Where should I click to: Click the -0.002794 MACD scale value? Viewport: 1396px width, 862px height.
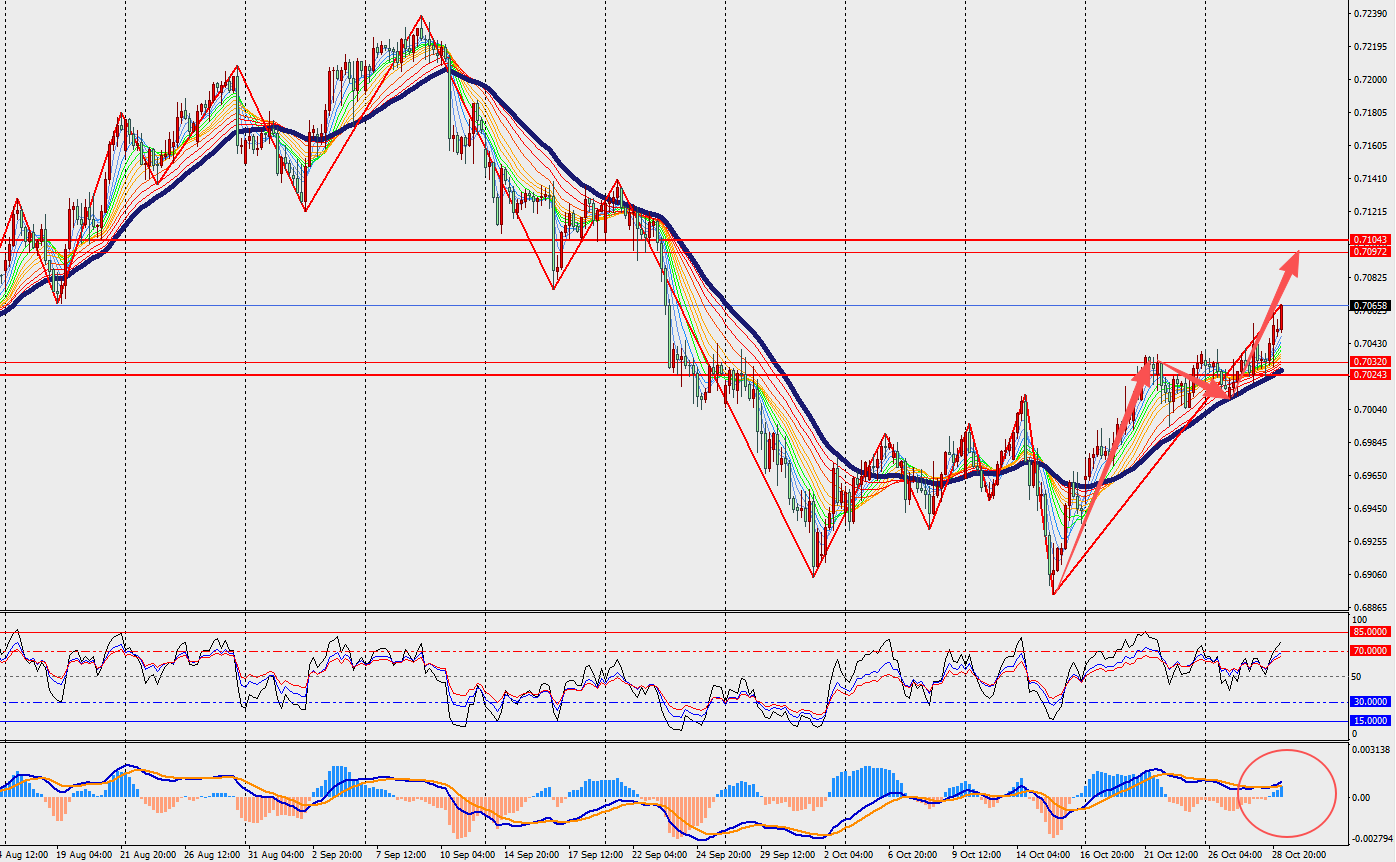coord(1371,839)
